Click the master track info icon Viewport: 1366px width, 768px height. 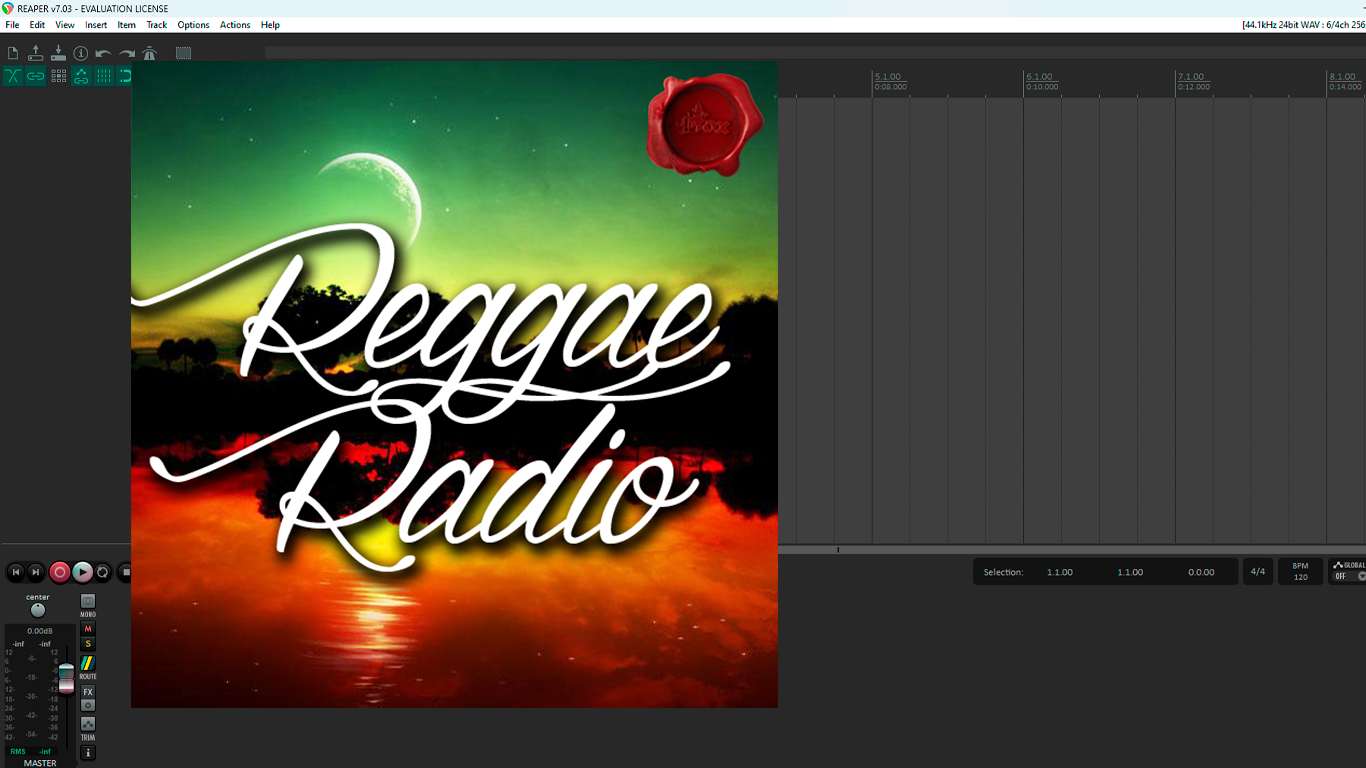88,753
